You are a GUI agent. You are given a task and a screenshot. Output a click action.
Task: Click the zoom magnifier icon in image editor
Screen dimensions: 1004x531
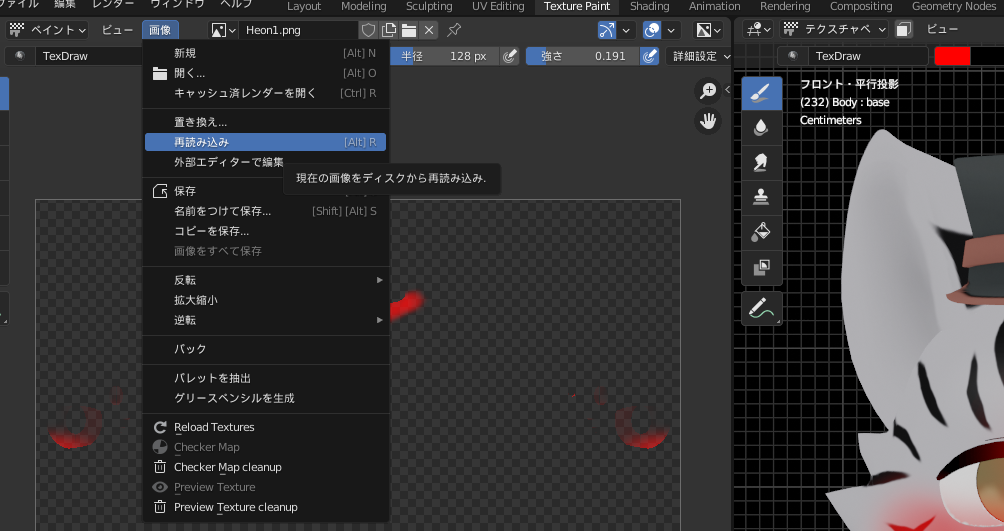pos(708,91)
